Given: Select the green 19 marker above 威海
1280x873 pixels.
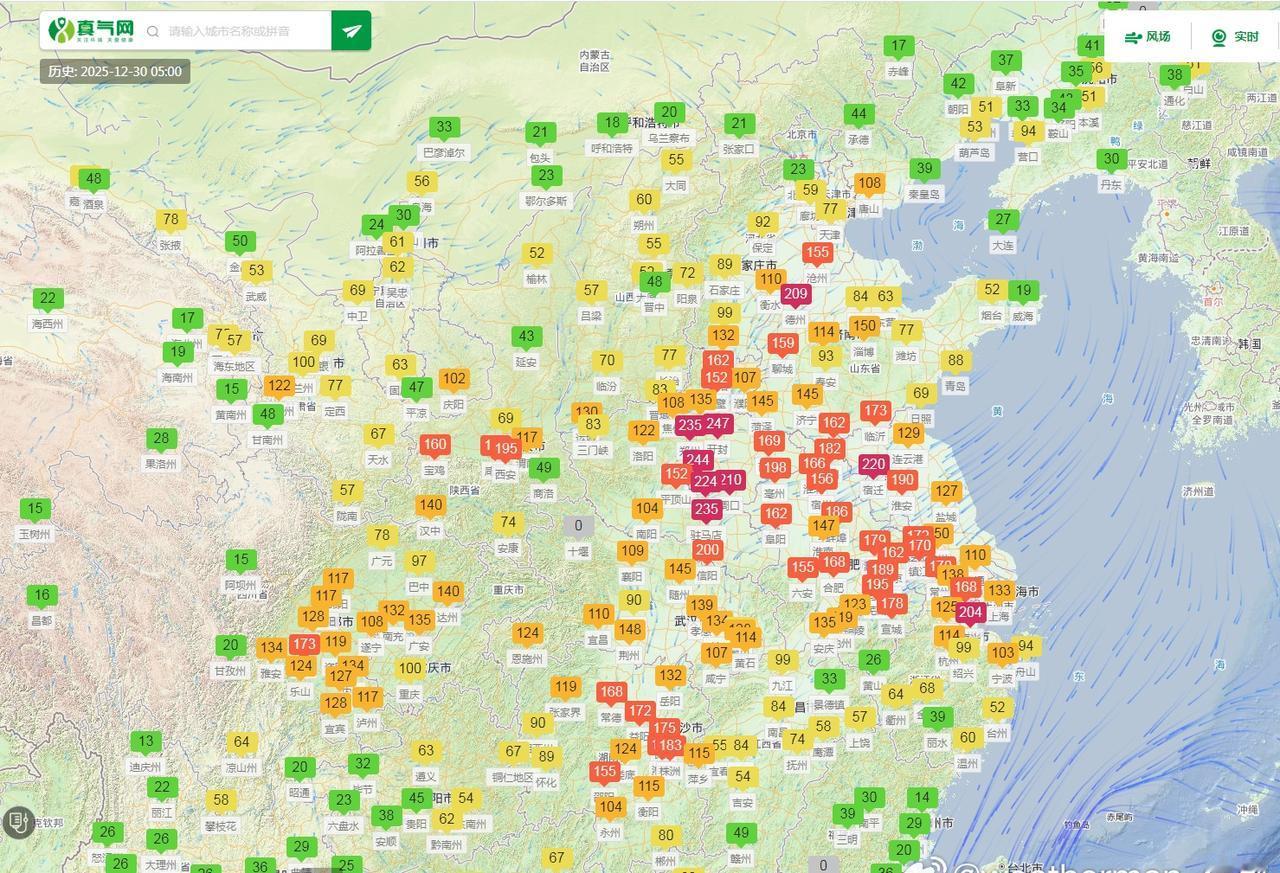Looking at the screenshot, I should (x=1022, y=291).
